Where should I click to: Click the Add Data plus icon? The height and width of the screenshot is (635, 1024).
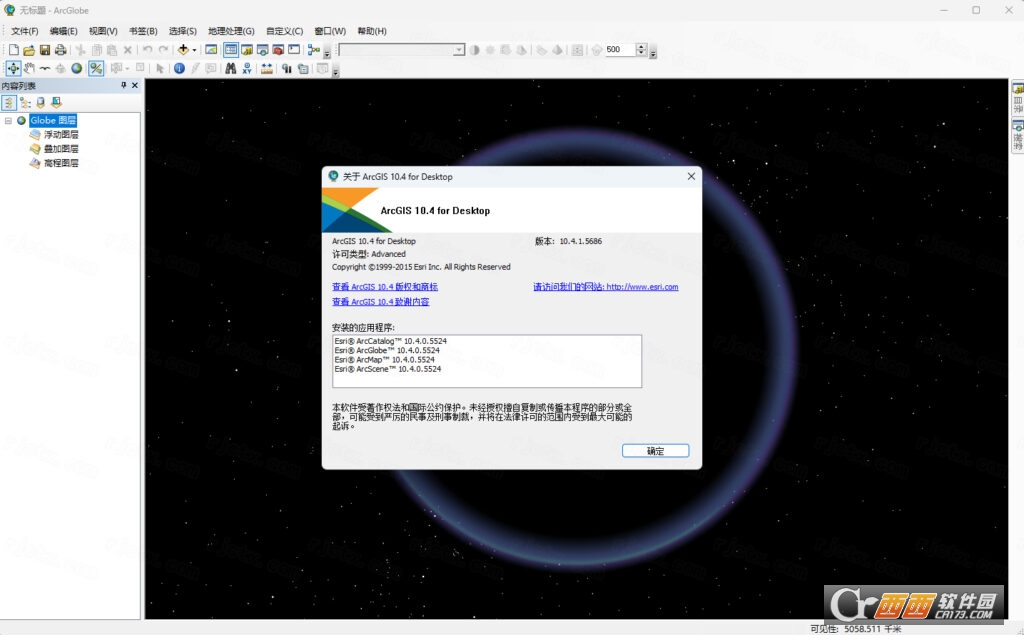click(x=183, y=50)
